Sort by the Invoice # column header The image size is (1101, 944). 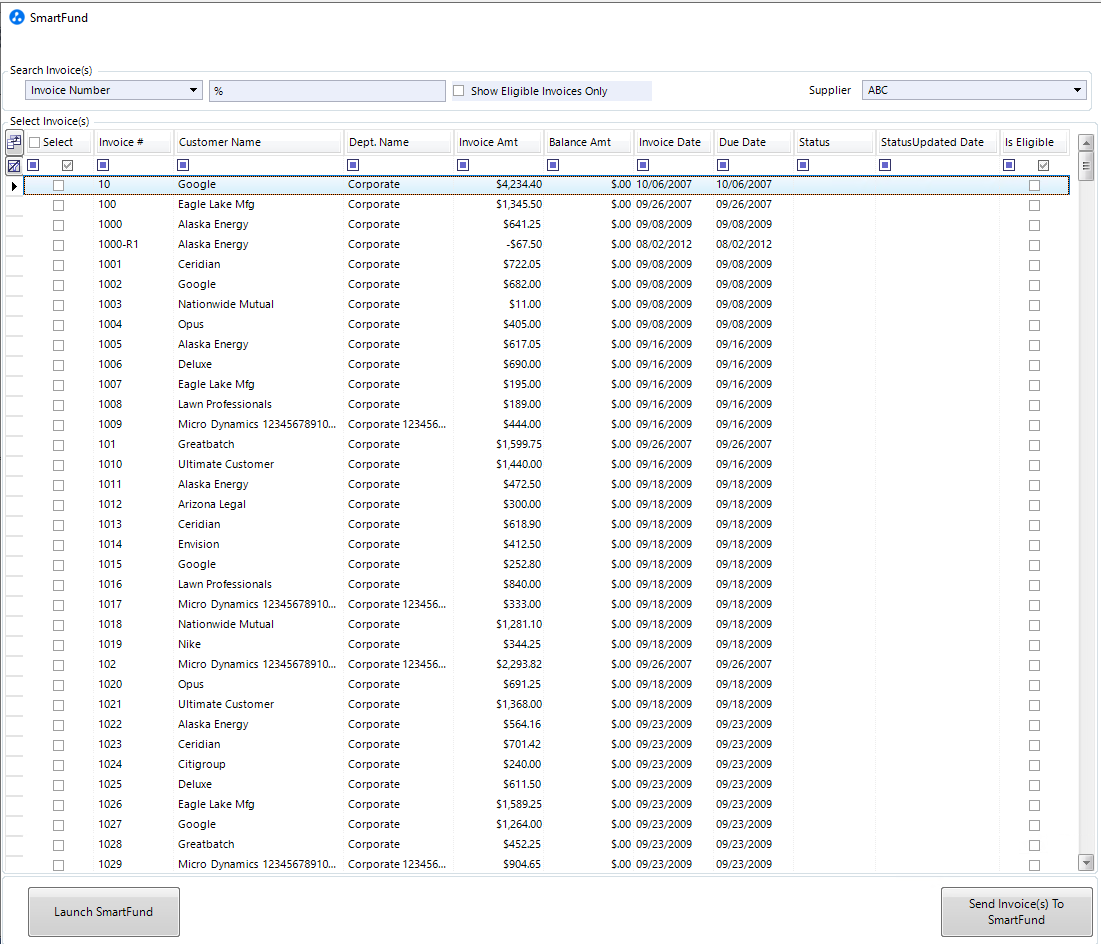click(x=133, y=142)
